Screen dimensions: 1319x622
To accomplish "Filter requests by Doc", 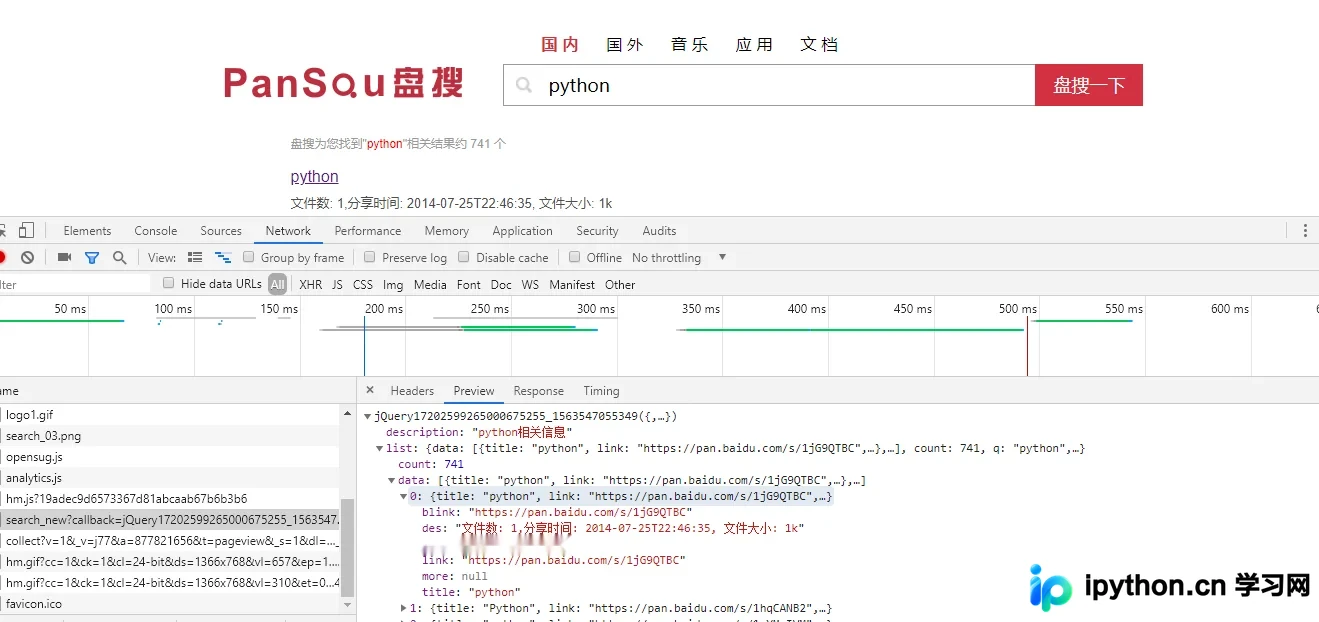I will point(501,284).
